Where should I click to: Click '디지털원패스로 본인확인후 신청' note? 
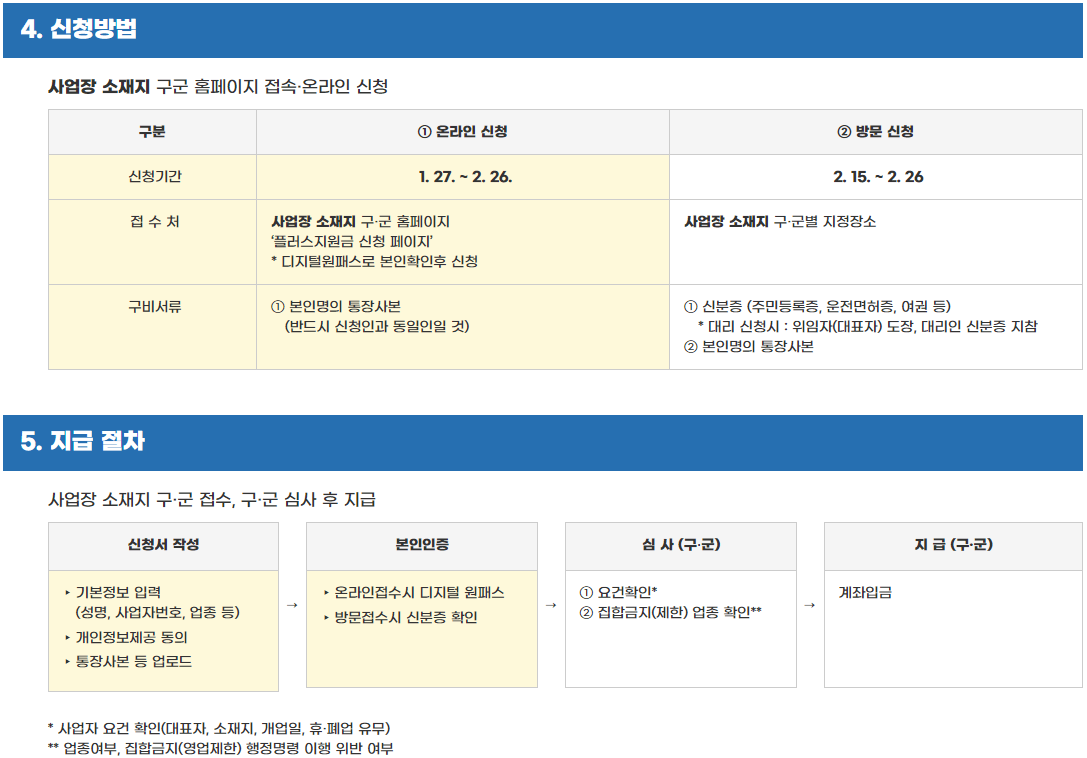(374, 261)
